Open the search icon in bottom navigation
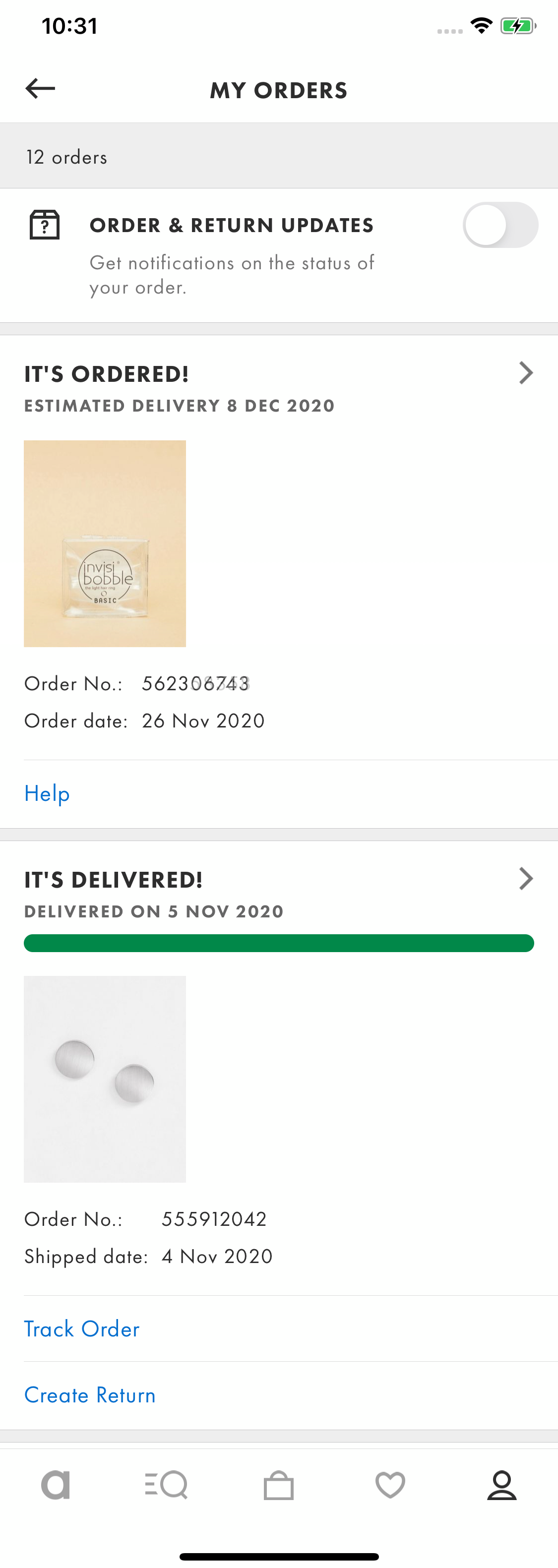The image size is (558, 1568). [x=166, y=1484]
